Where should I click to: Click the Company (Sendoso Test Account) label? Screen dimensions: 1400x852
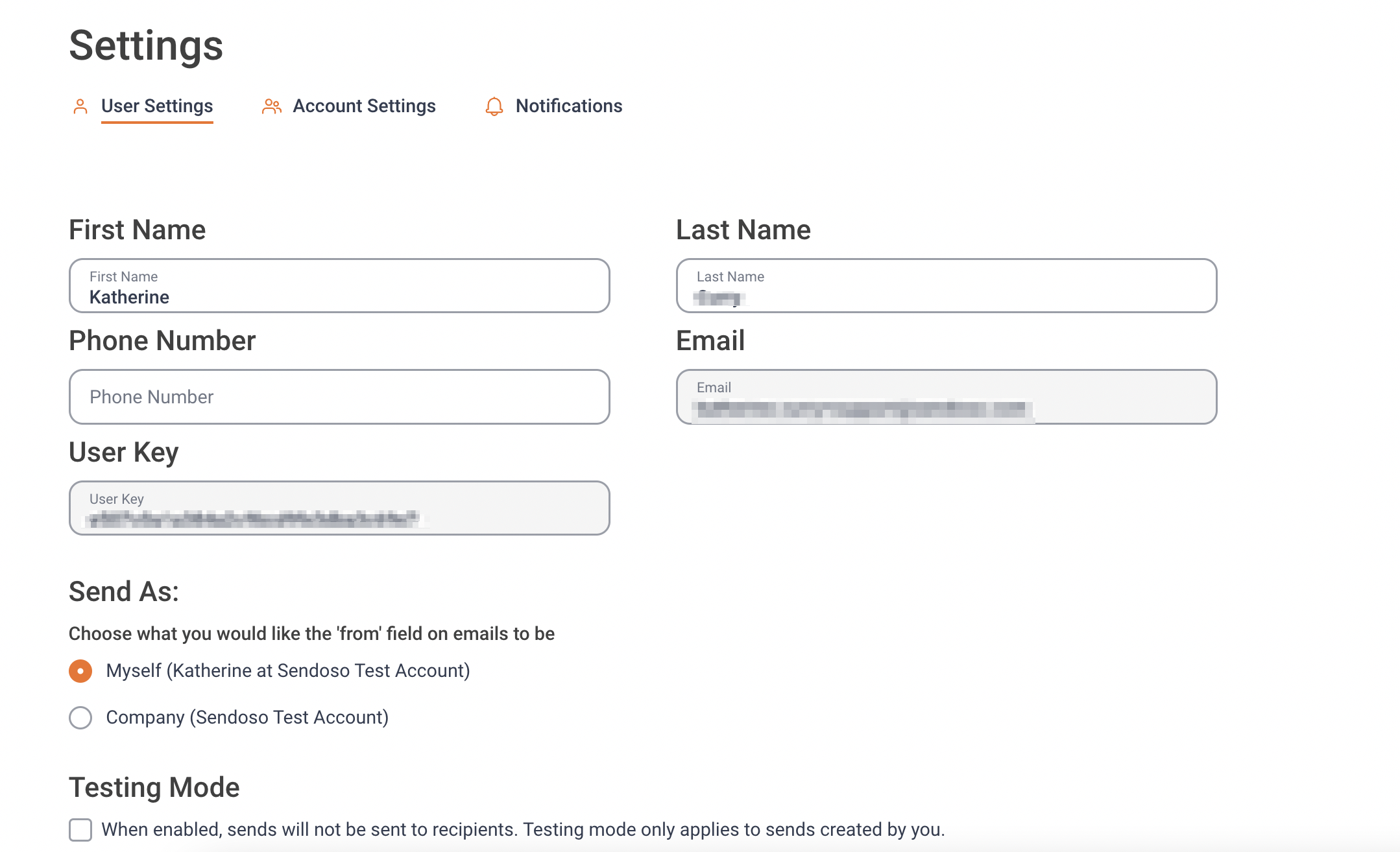tap(247, 717)
